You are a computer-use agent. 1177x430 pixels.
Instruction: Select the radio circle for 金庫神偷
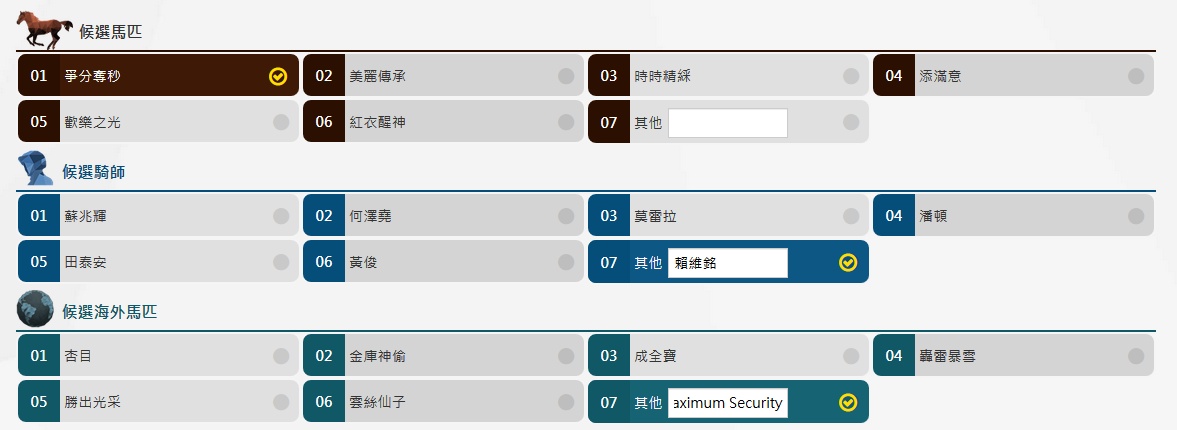(566, 356)
